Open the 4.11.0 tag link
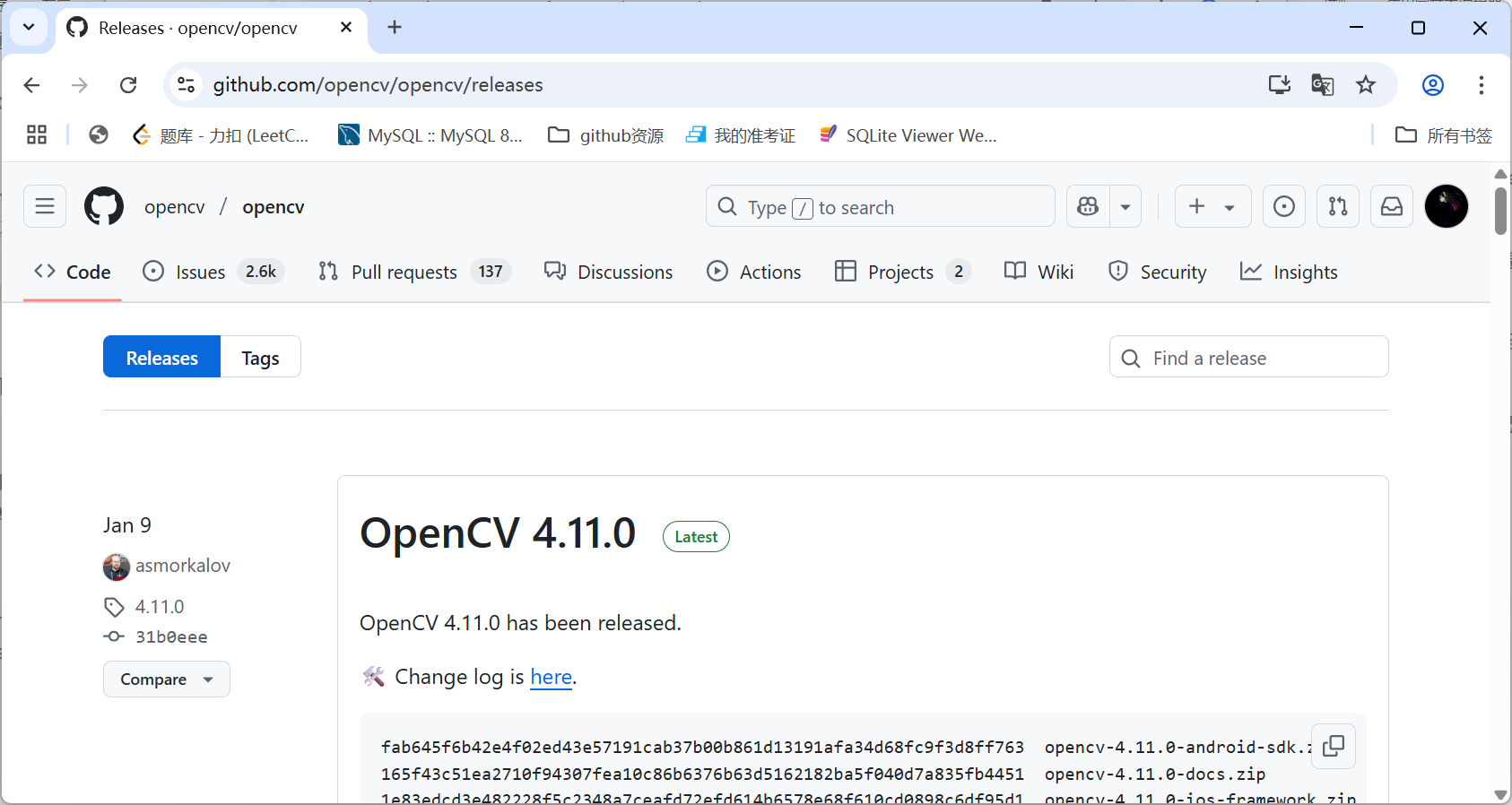The height and width of the screenshot is (805, 1512). tap(160, 607)
